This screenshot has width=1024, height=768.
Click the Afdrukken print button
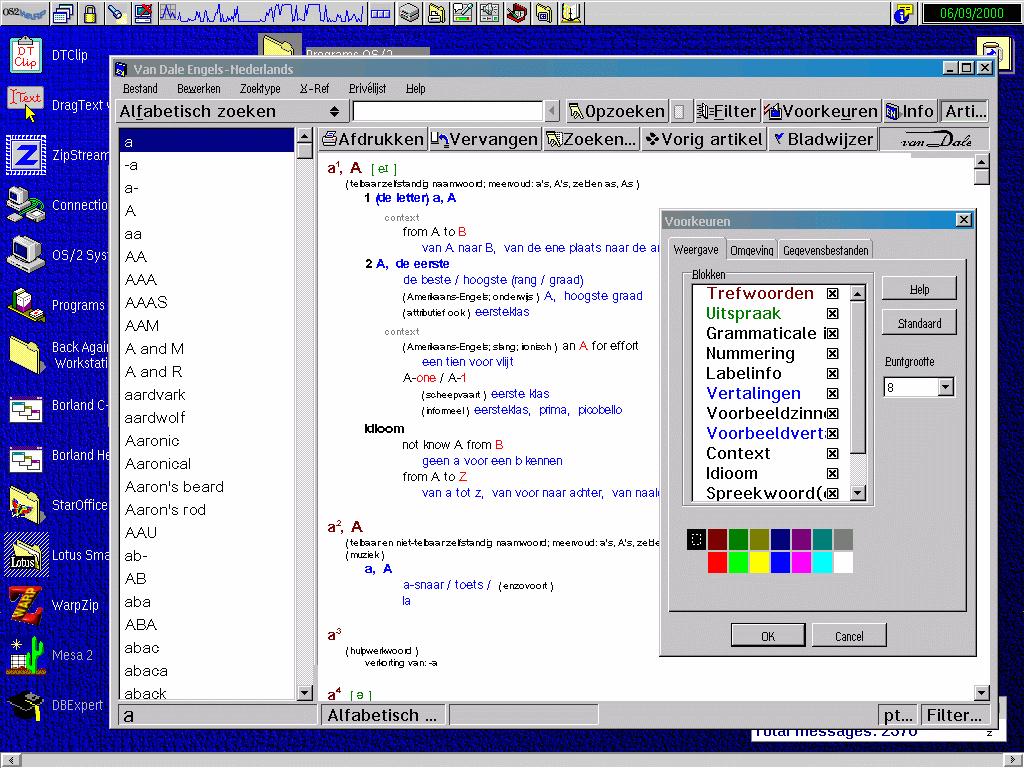click(x=373, y=139)
